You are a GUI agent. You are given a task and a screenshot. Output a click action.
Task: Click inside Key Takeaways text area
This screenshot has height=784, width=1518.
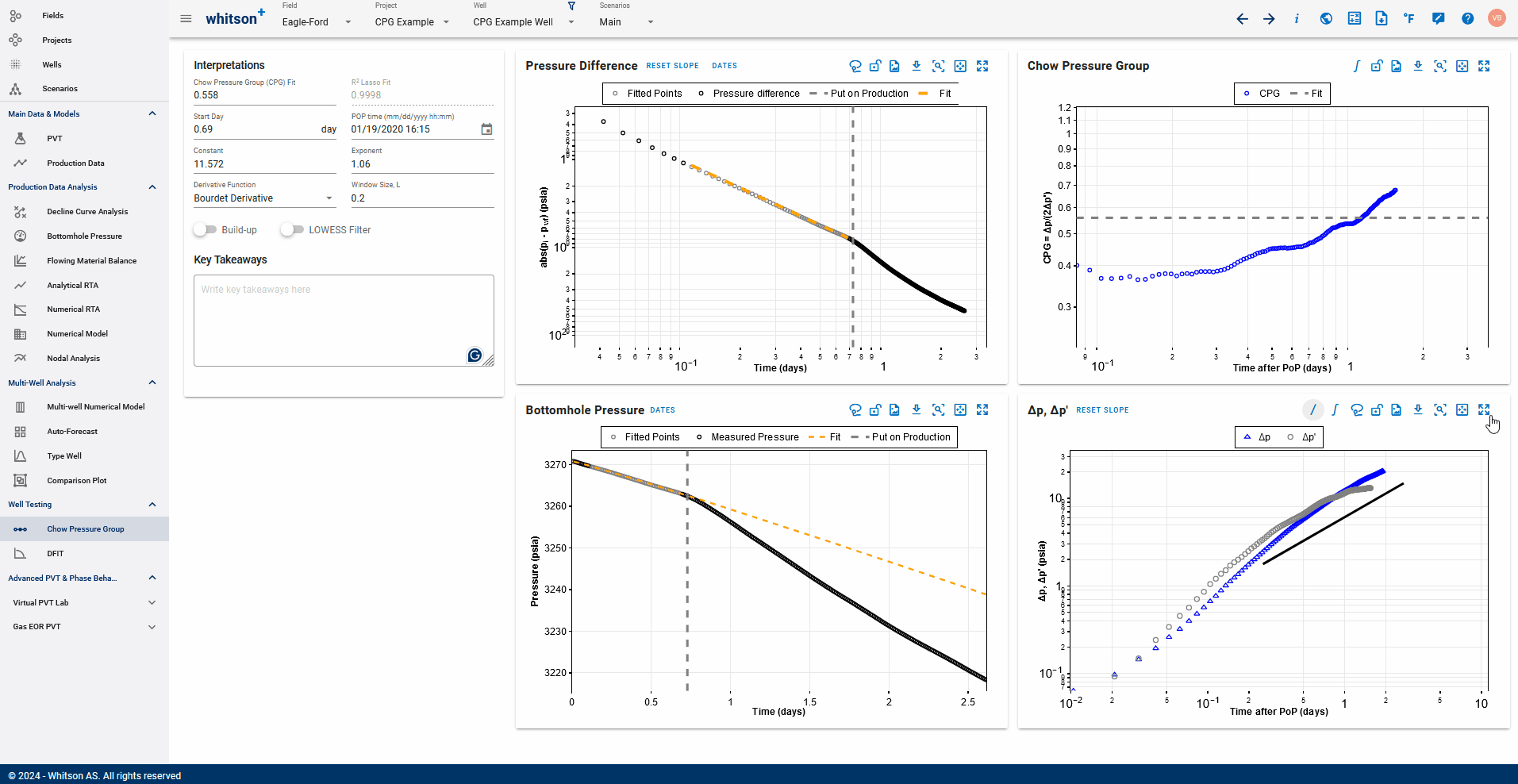344,321
